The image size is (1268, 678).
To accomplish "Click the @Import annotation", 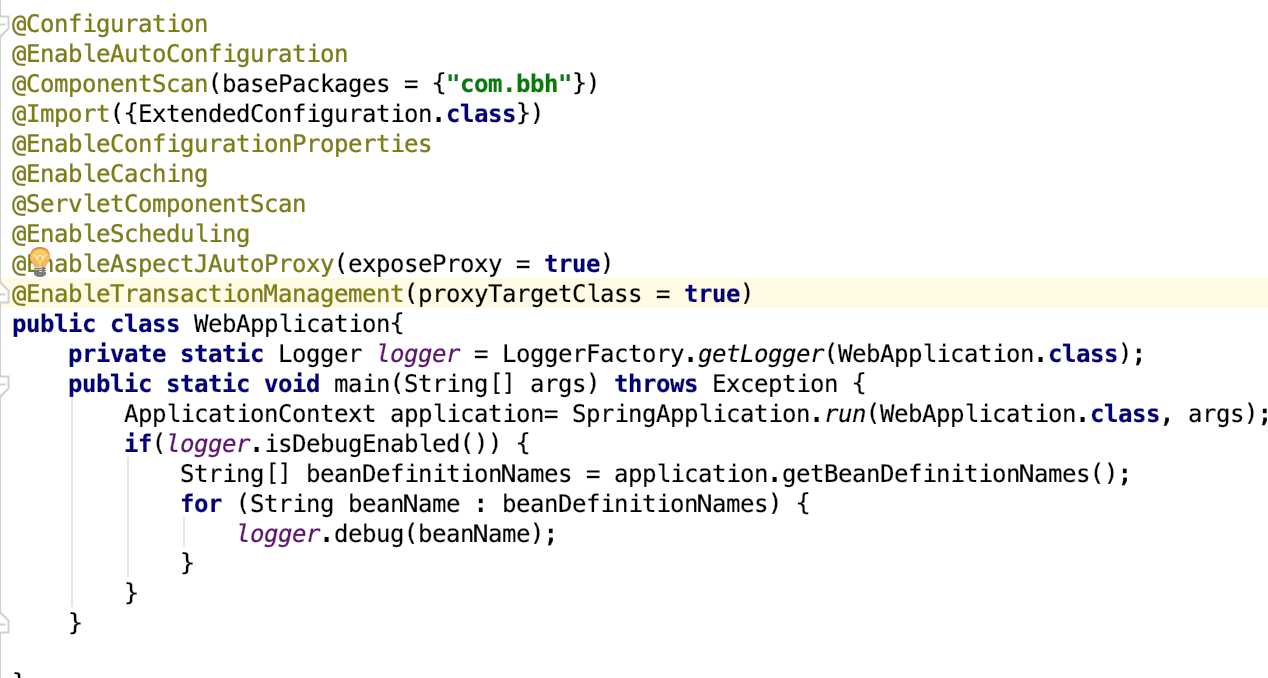I will [x=61, y=114].
